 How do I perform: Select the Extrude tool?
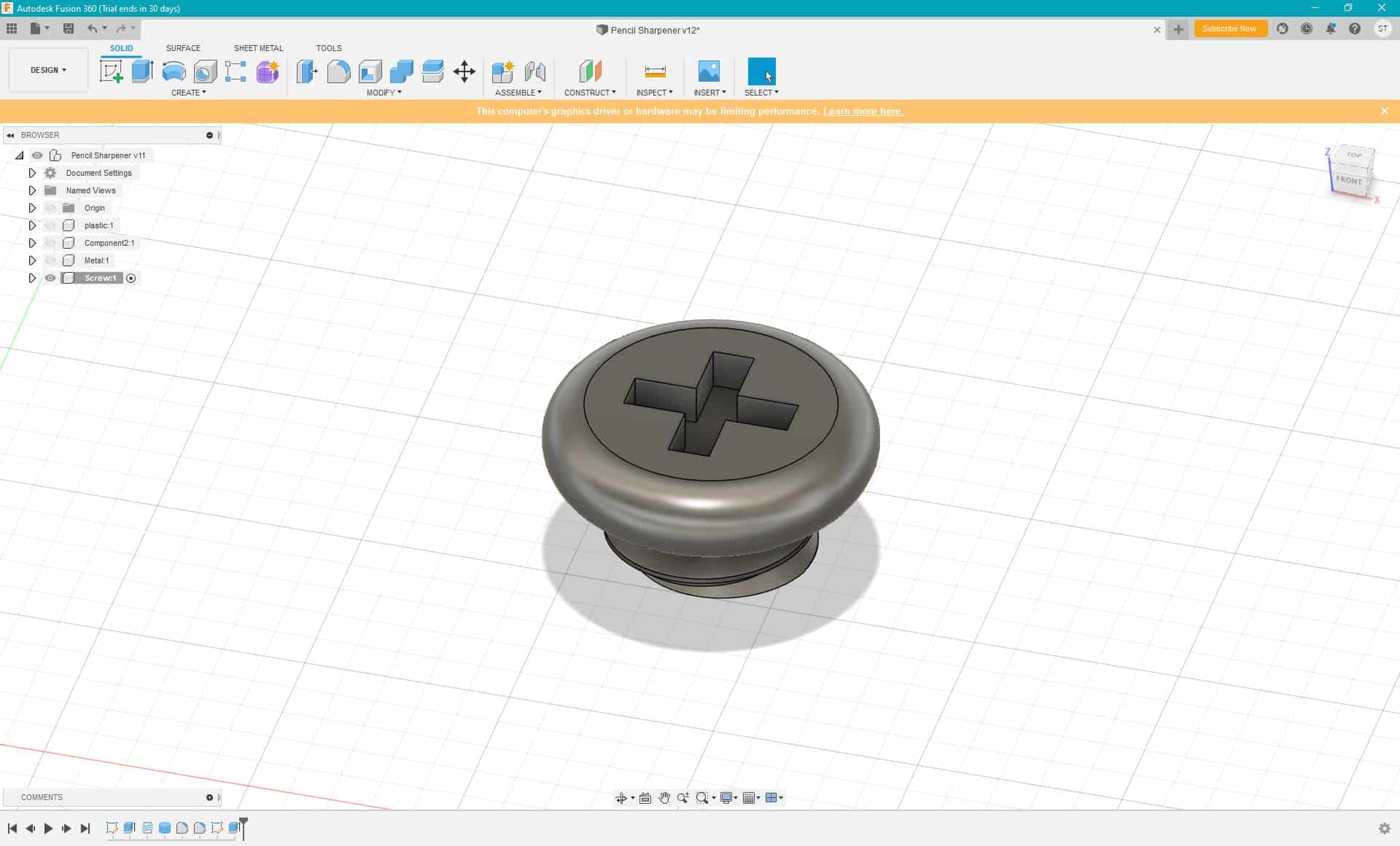click(142, 71)
